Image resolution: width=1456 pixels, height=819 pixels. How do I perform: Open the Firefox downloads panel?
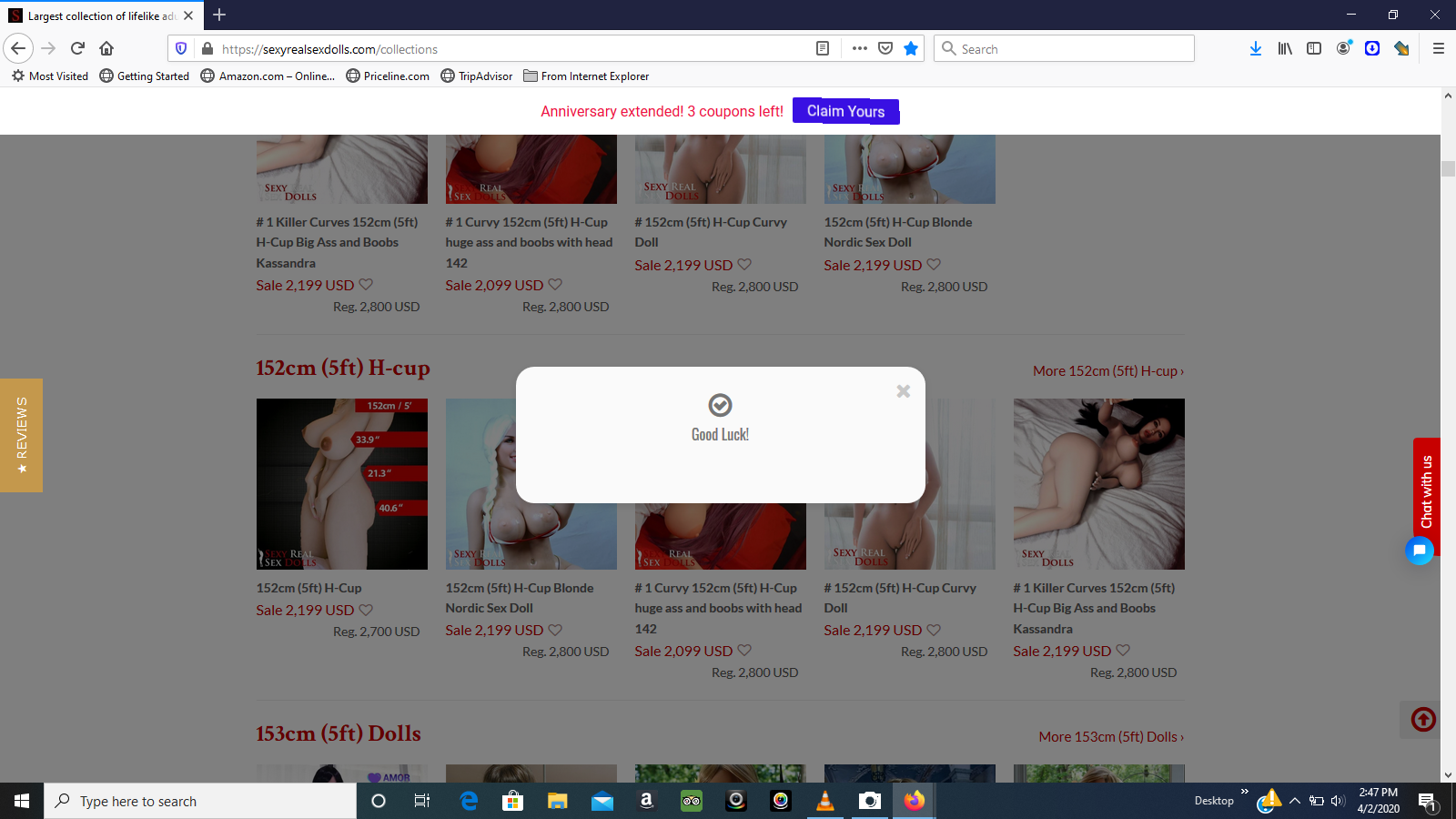1256,48
